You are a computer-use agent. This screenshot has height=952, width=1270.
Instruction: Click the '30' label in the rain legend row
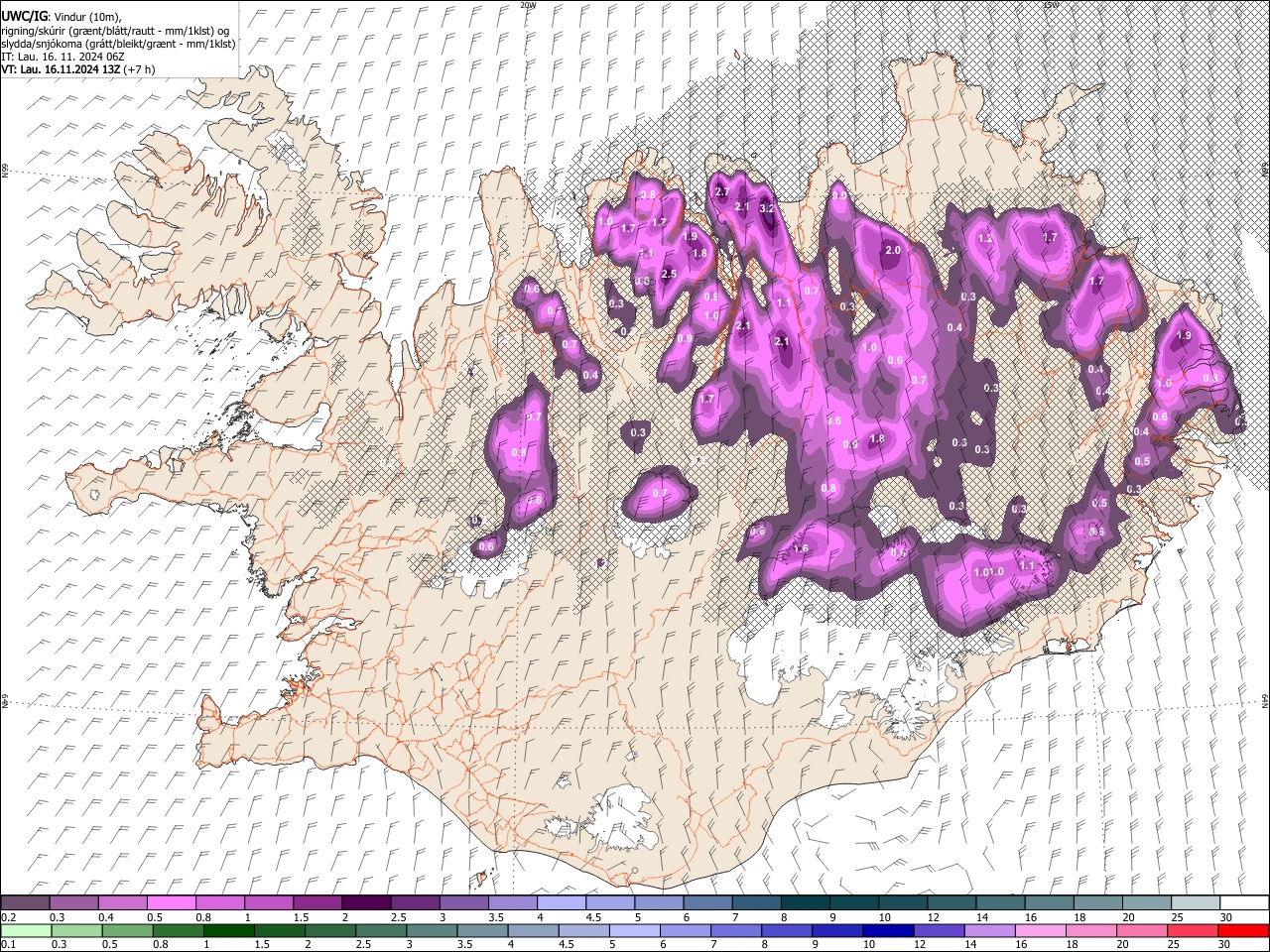[1224, 945]
